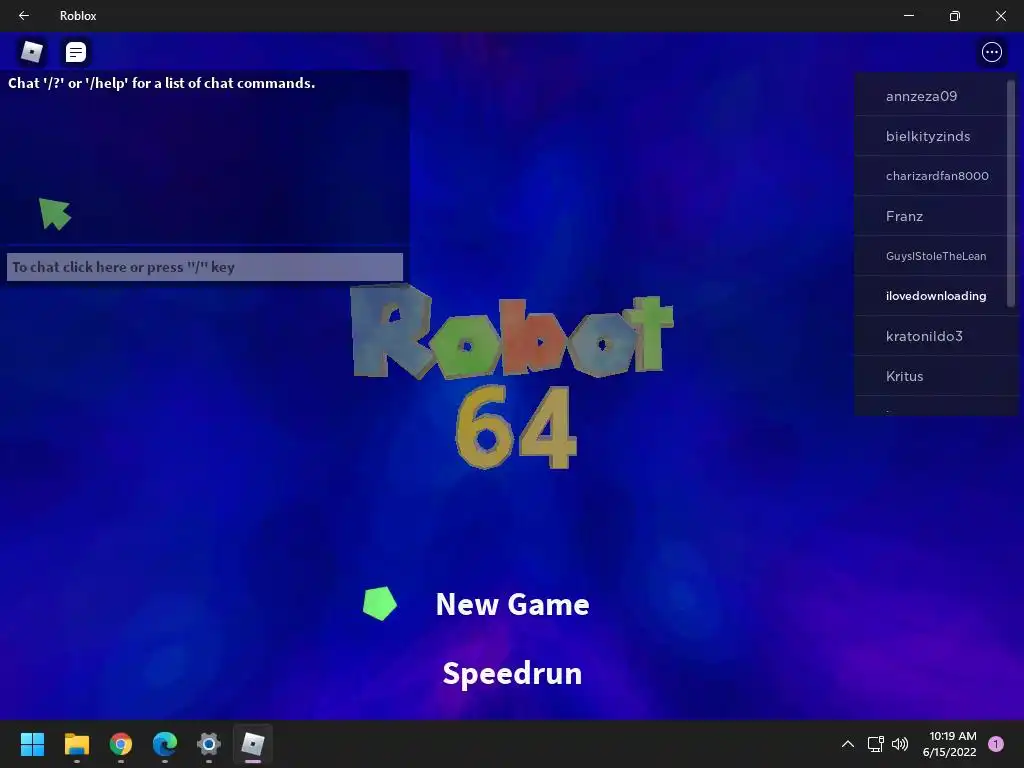Click the Robot 64 title logo

[512, 377]
